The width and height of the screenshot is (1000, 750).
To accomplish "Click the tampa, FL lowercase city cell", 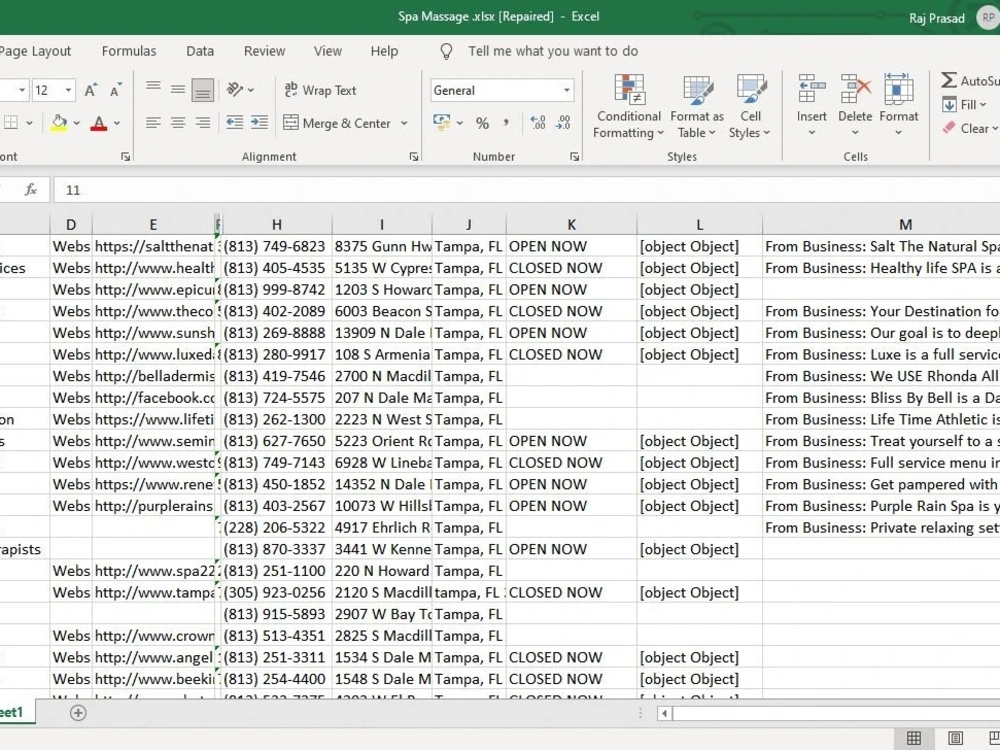I will (469, 592).
